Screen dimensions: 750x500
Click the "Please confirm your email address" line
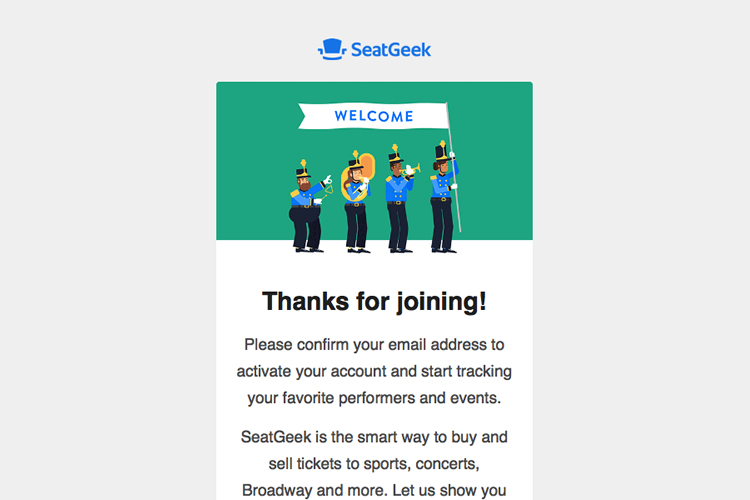pyautogui.click(x=374, y=346)
